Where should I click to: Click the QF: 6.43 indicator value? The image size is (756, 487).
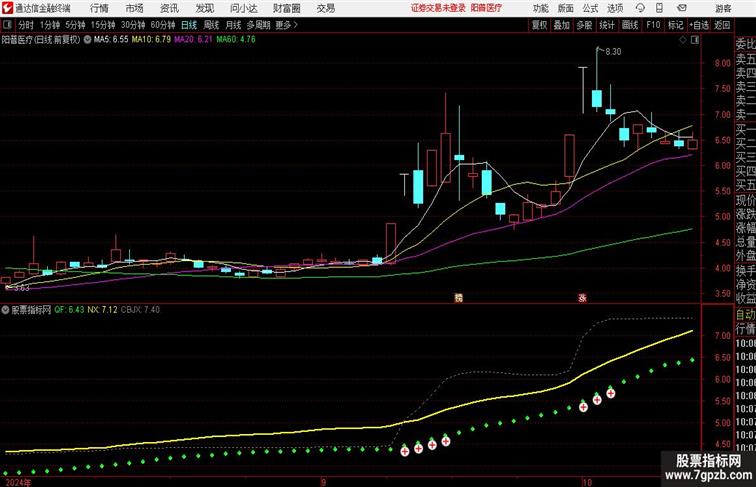coord(69,310)
